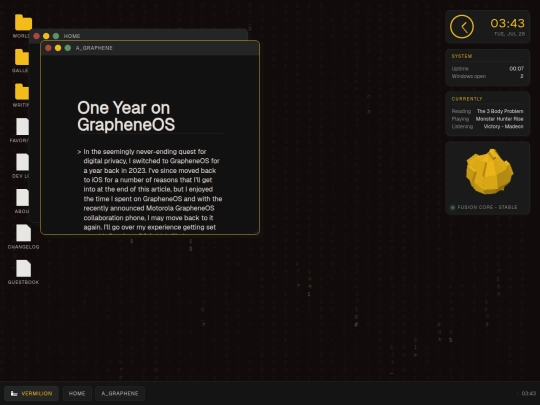Viewport: 540px width, 405px height.
Task: Click the A_GRAPHENE window title text
Action: pyautogui.click(x=94, y=48)
